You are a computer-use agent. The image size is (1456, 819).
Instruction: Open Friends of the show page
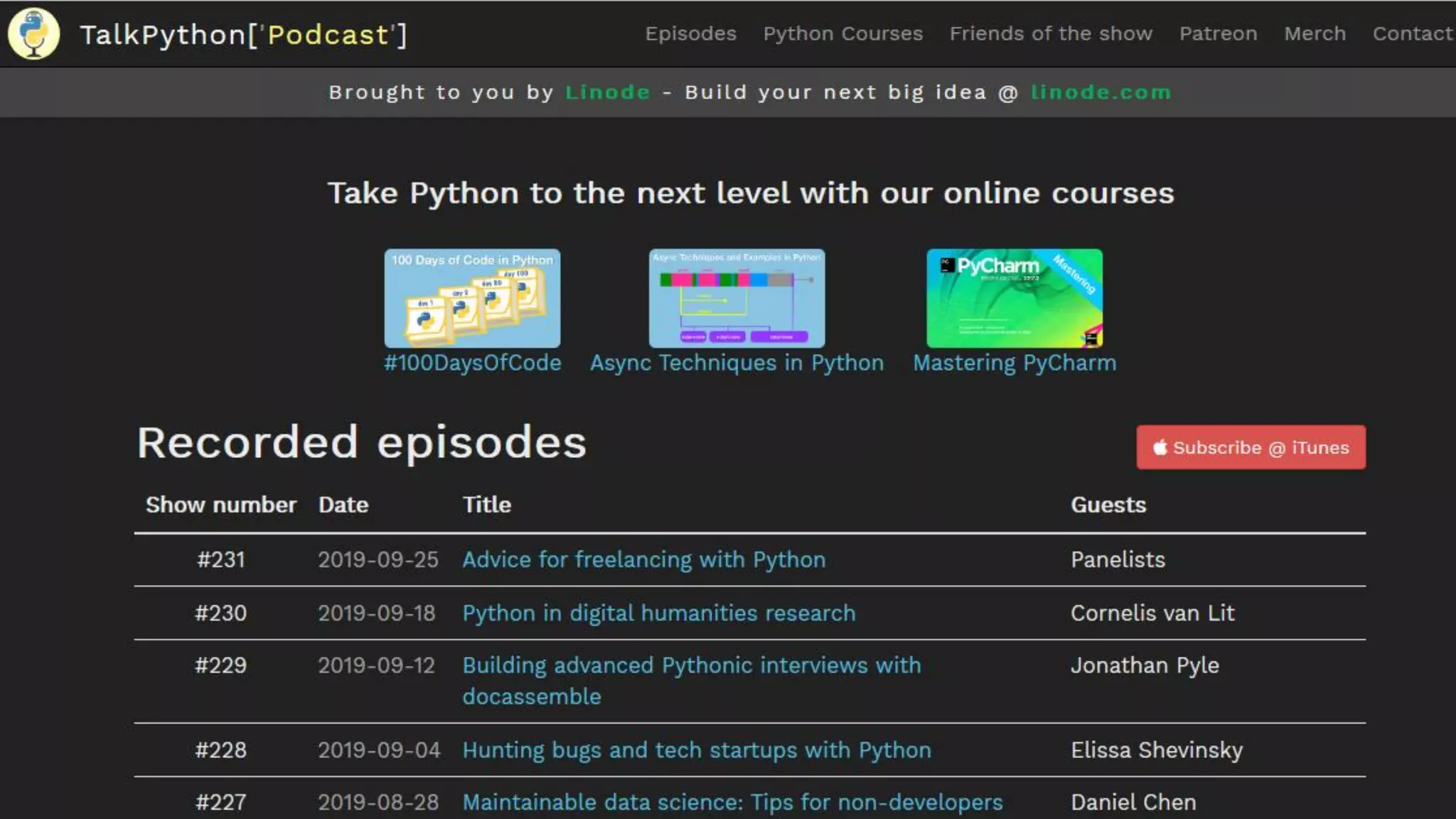(x=1051, y=33)
